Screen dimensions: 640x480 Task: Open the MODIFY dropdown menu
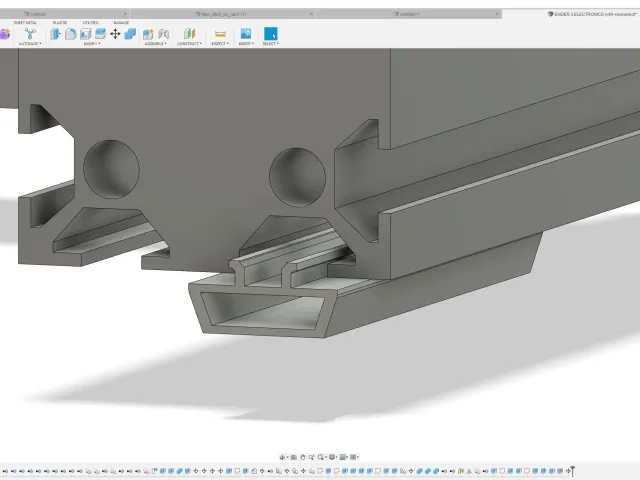coord(92,44)
